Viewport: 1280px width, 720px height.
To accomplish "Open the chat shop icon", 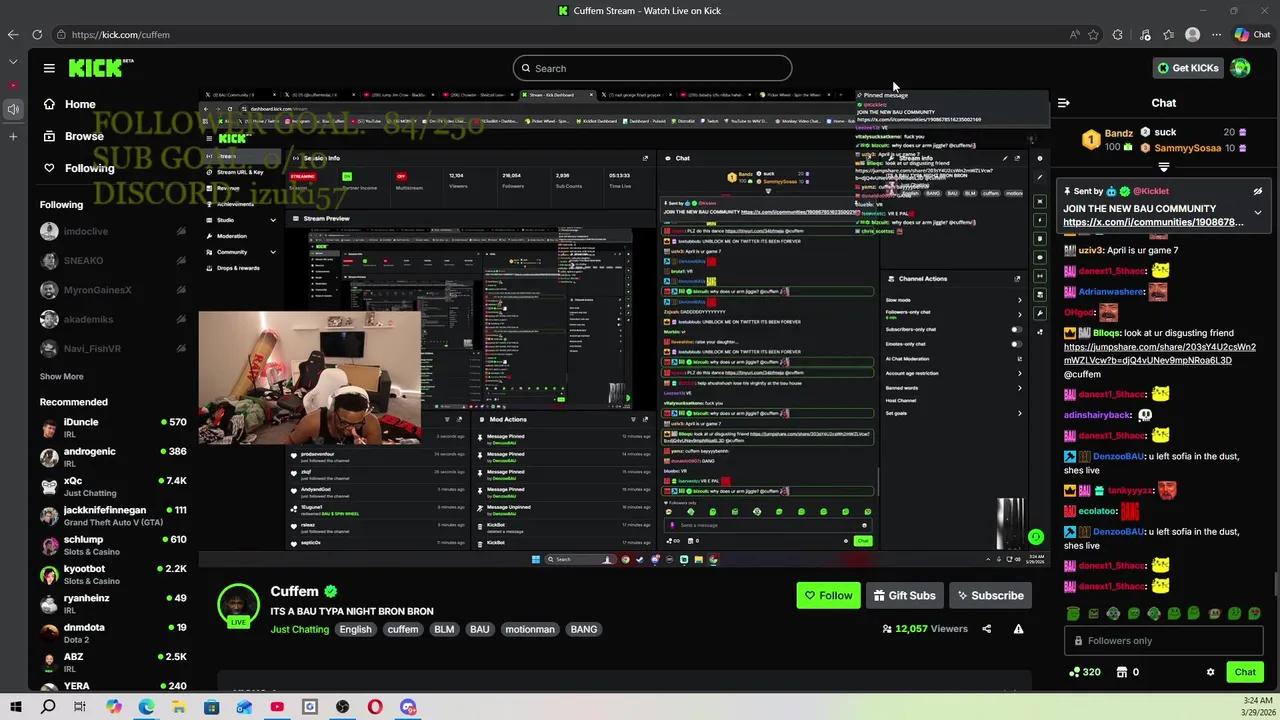I will 1122,672.
